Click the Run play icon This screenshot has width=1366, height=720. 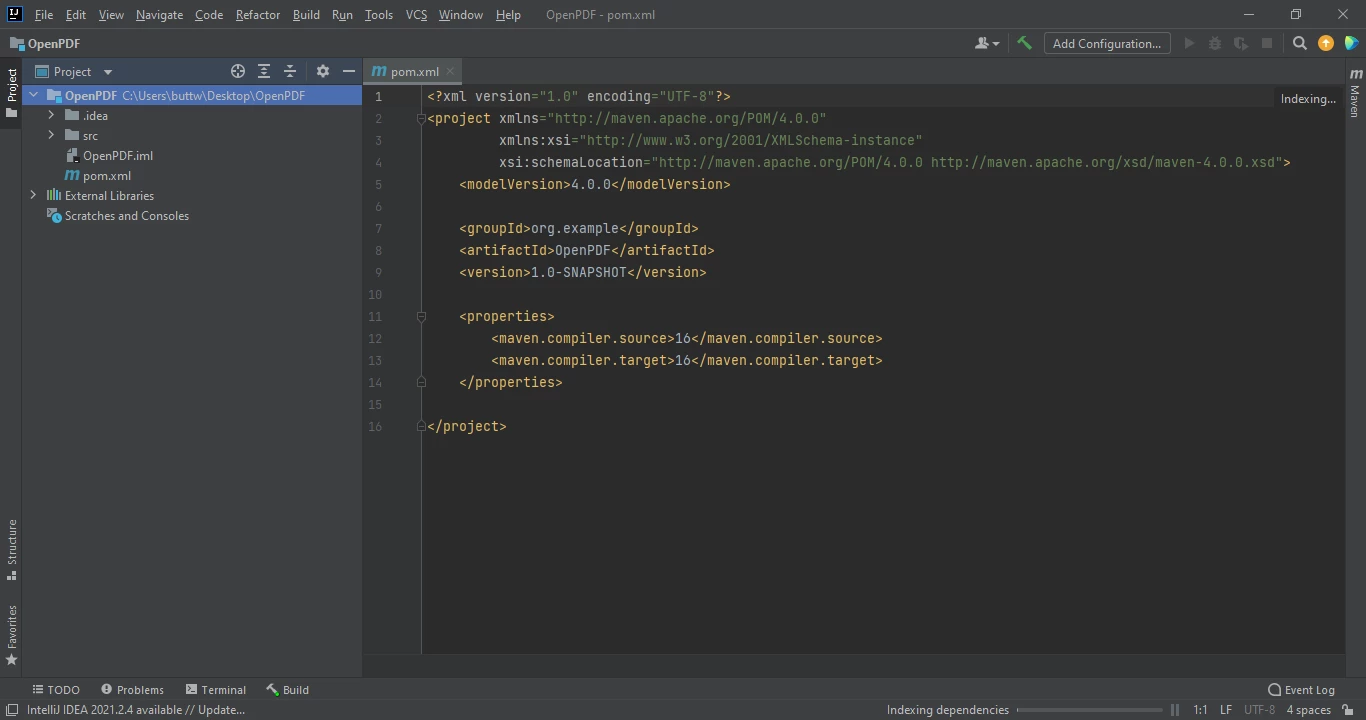pos(1189,43)
